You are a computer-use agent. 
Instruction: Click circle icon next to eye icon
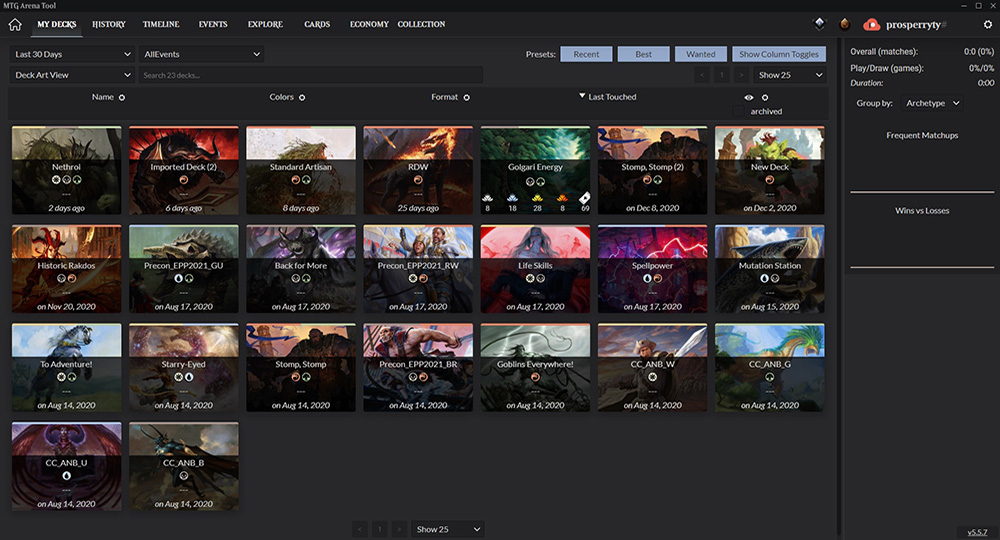[765, 98]
